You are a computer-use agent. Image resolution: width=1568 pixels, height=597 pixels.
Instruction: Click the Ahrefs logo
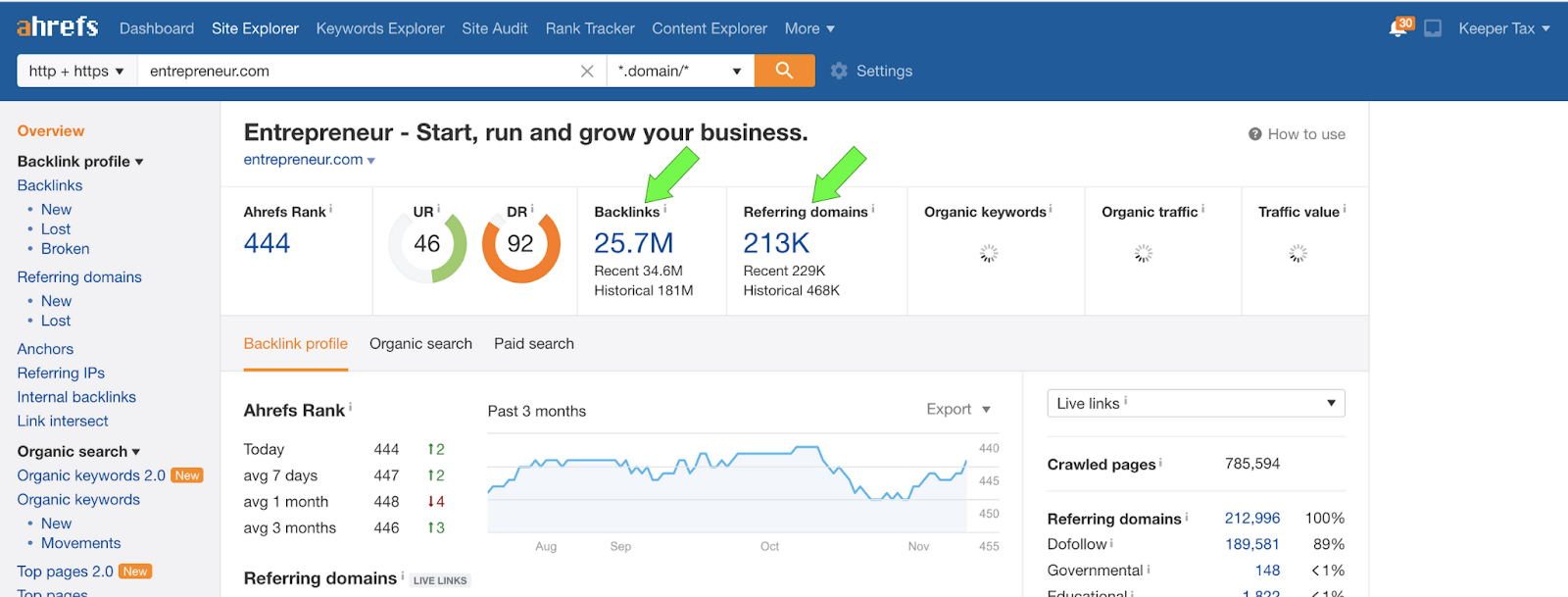pyautogui.click(x=58, y=26)
